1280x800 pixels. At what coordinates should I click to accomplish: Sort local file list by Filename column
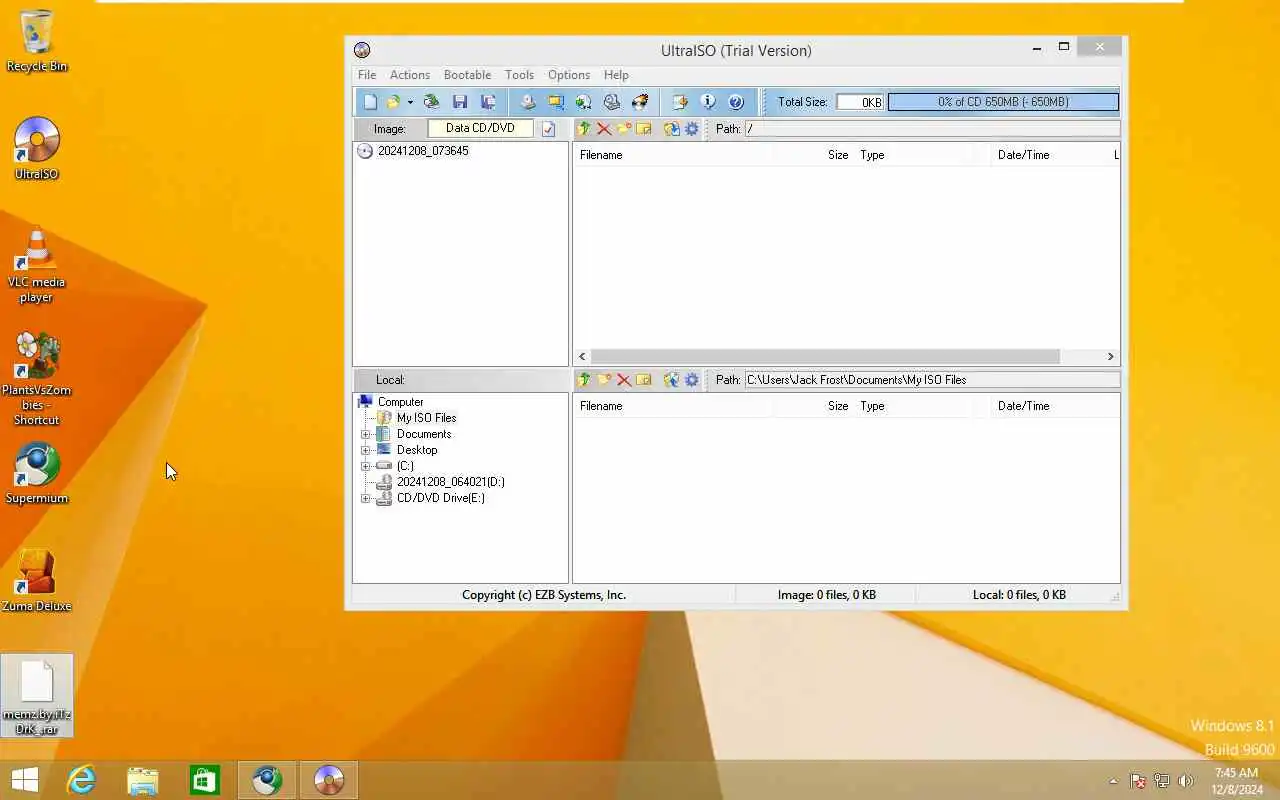point(601,406)
